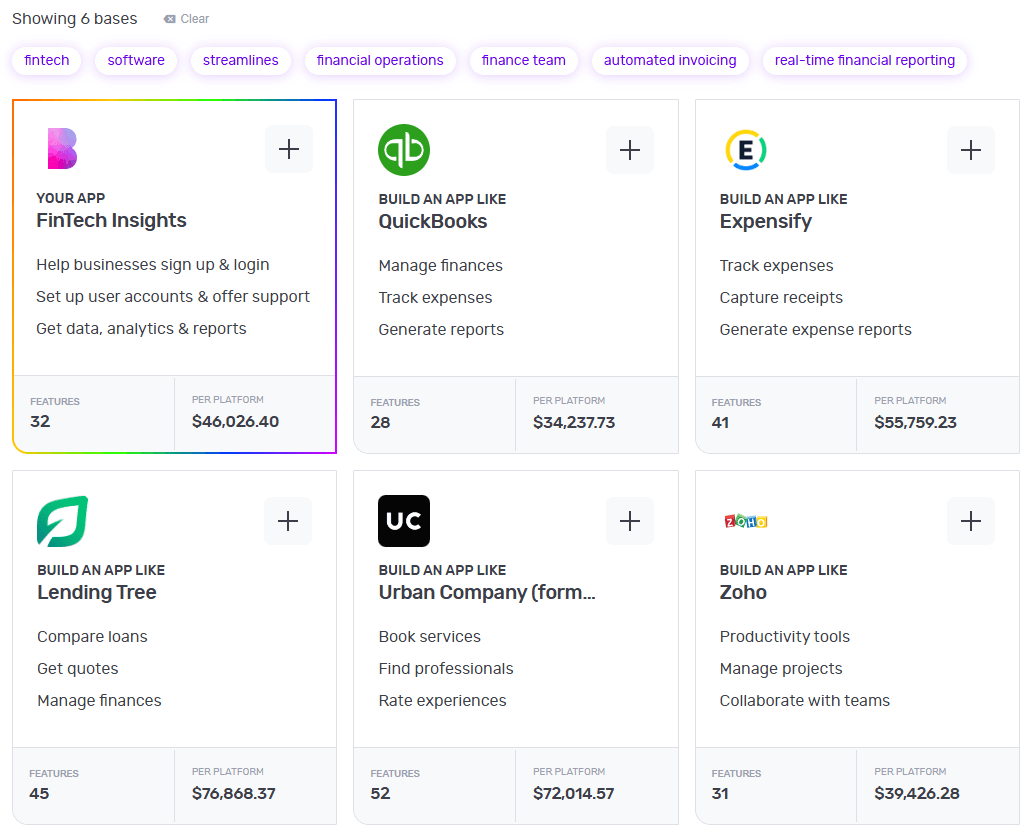Click 'Get quotes' on Lending Tree card
The image size is (1036, 835).
77,669
